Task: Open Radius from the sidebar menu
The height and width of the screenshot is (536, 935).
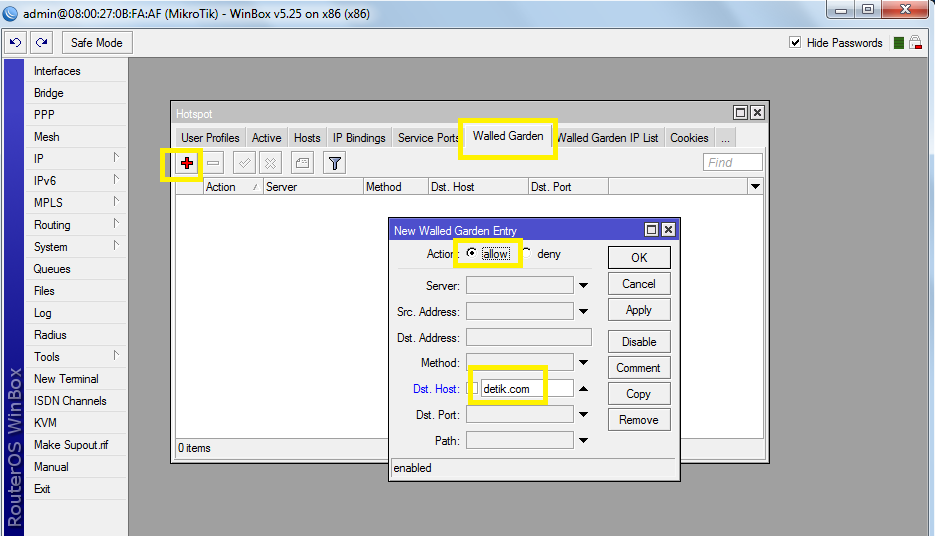Action: pyautogui.click(x=76, y=334)
